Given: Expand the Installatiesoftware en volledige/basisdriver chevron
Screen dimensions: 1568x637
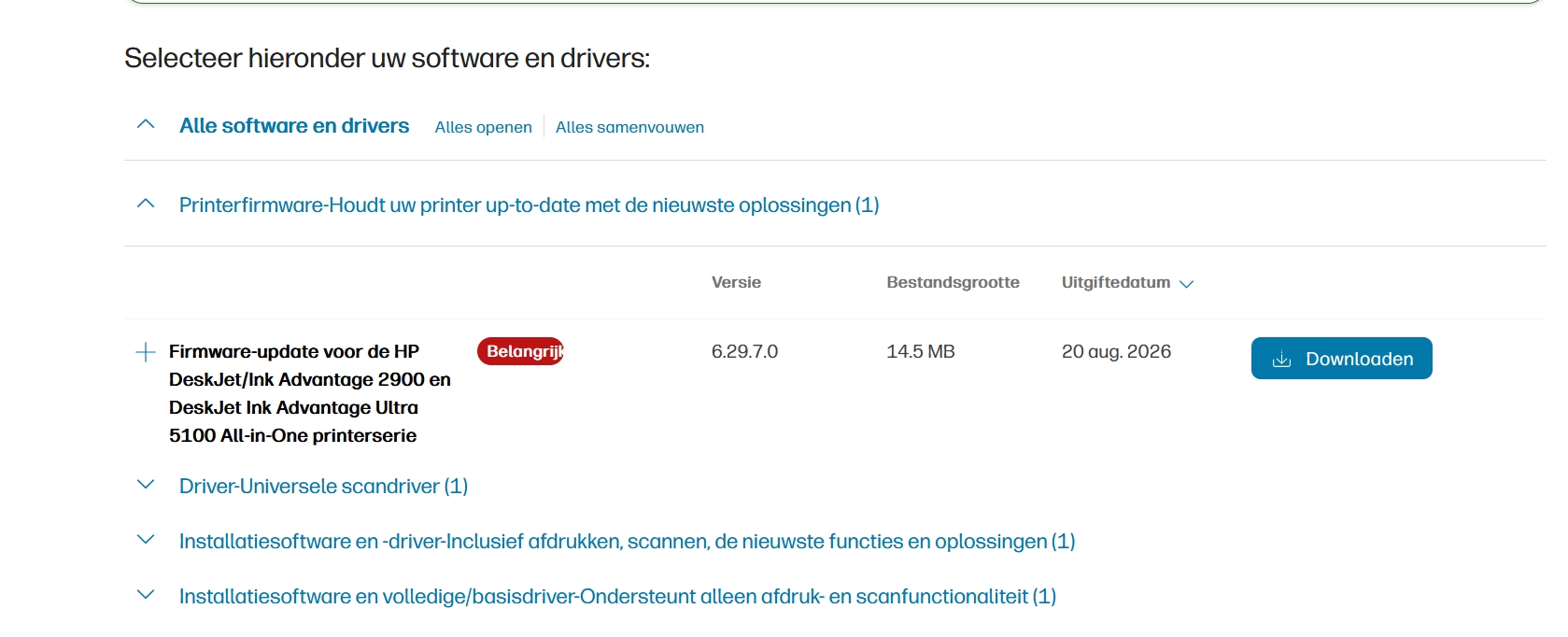Looking at the screenshot, I should [x=146, y=595].
